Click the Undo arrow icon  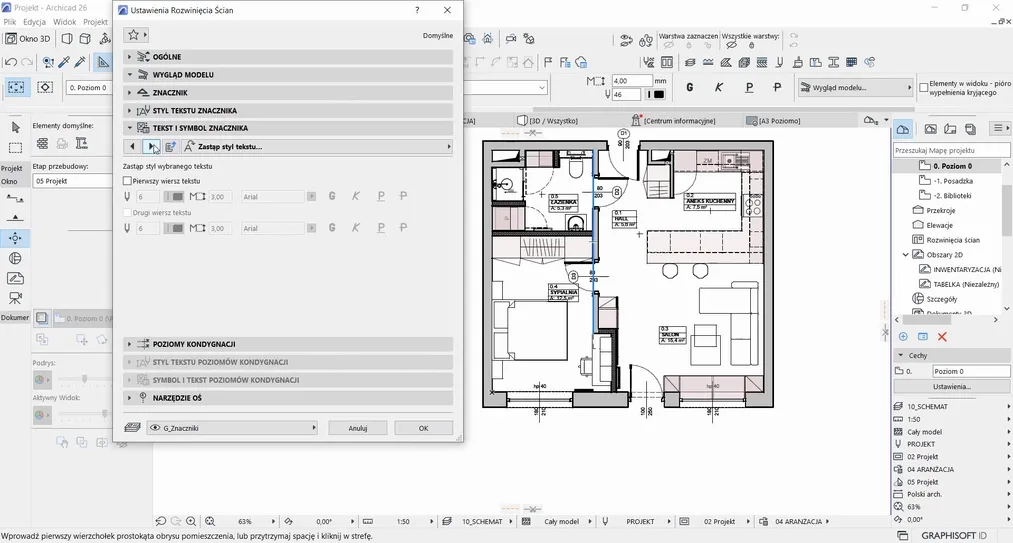coord(11,62)
